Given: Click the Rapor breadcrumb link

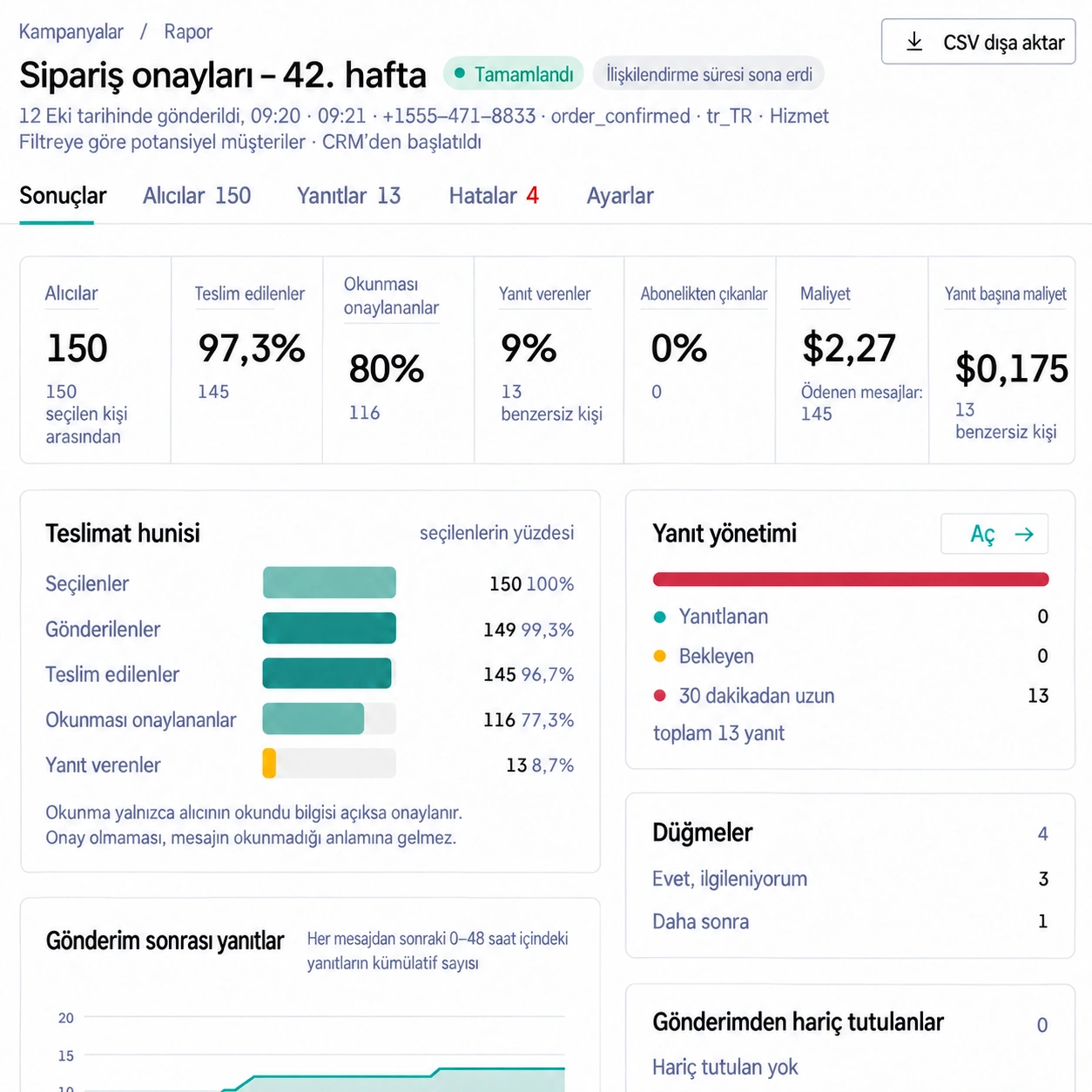Looking at the screenshot, I should pyautogui.click(x=188, y=32).
